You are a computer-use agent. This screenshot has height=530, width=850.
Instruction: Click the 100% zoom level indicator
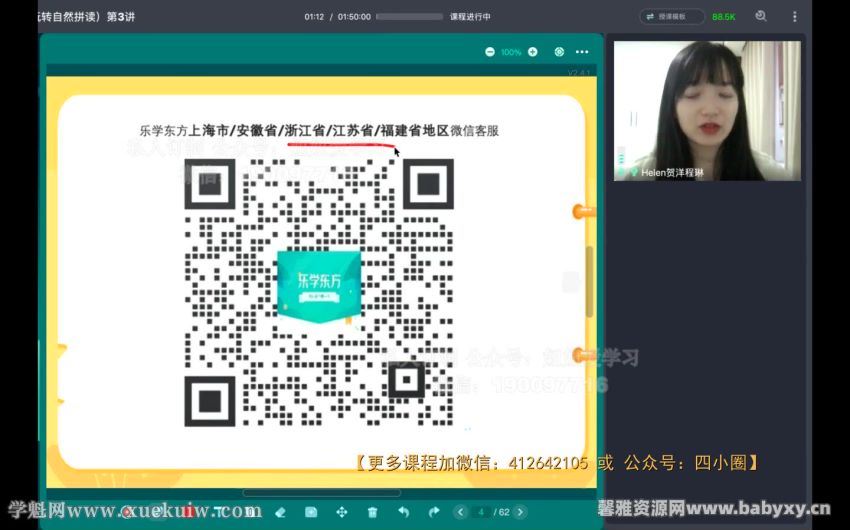(511, 52)
